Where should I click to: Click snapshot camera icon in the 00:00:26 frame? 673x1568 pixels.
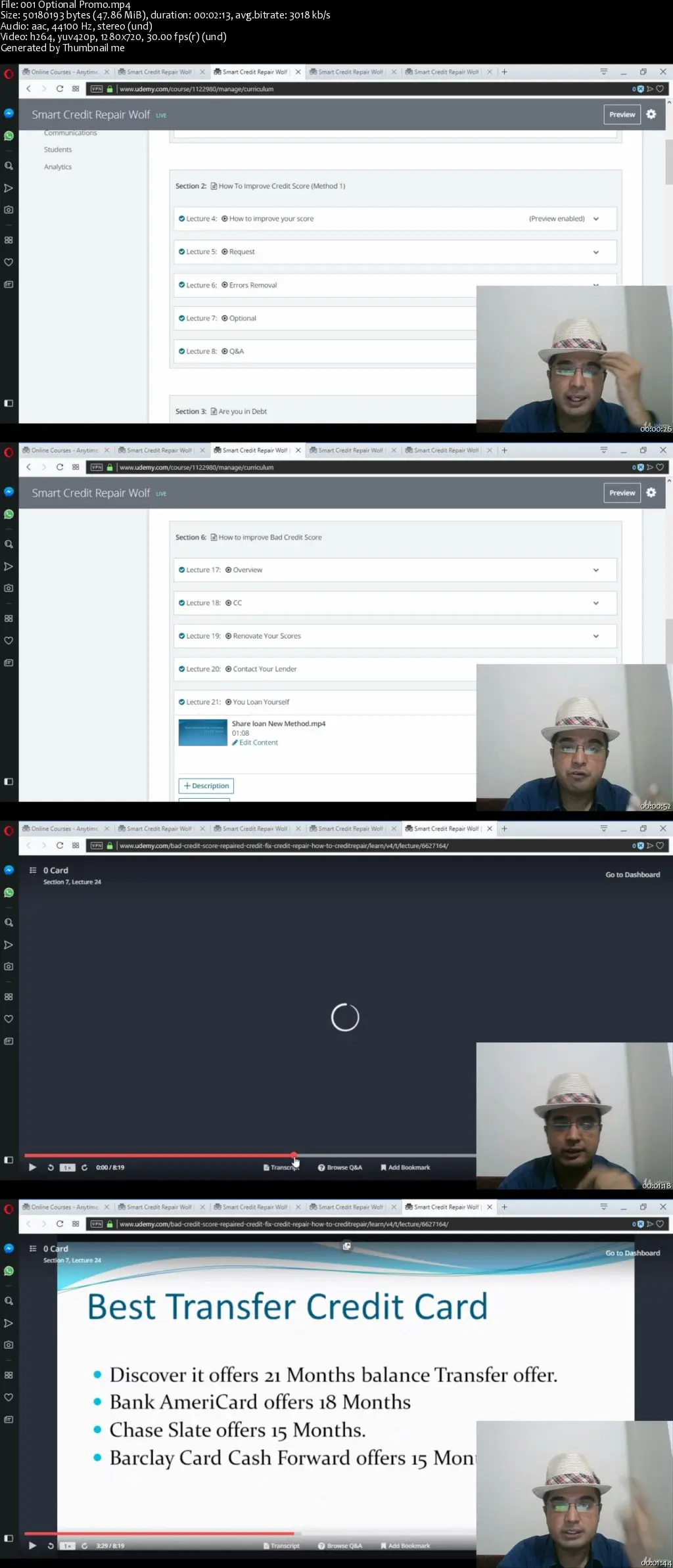9,210
